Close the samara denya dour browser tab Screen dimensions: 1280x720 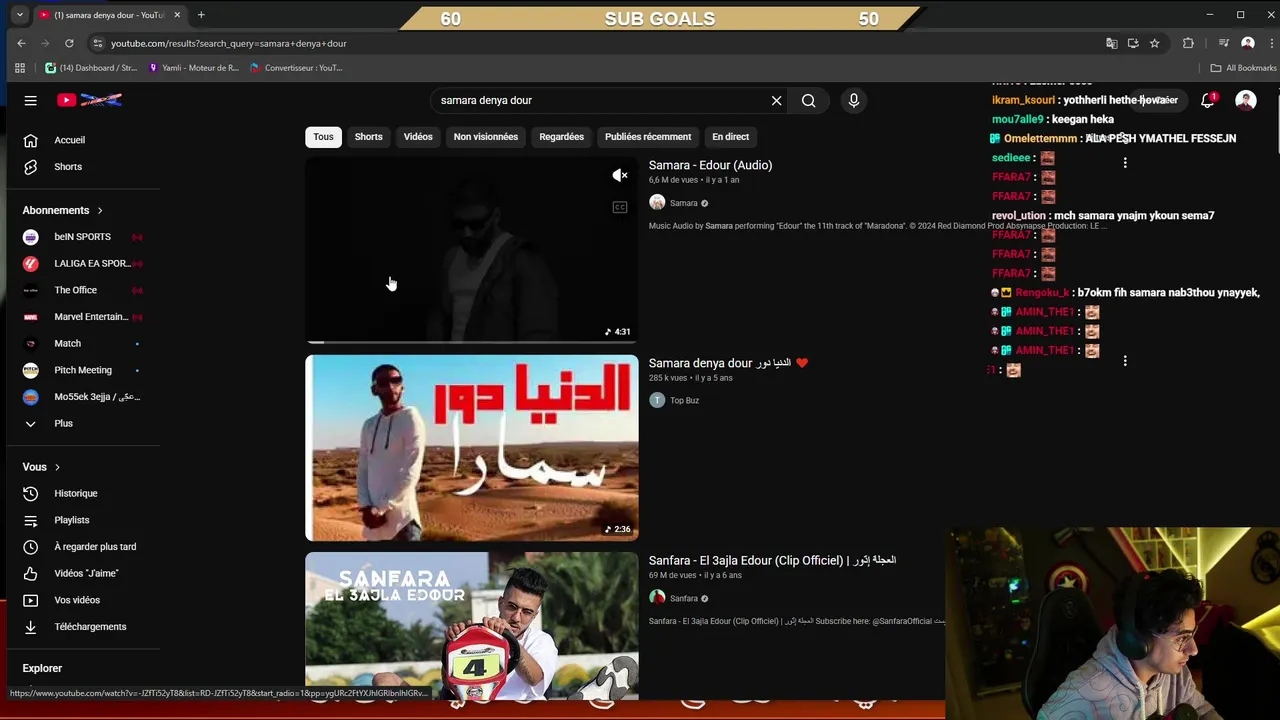click(x=177, y=15)
